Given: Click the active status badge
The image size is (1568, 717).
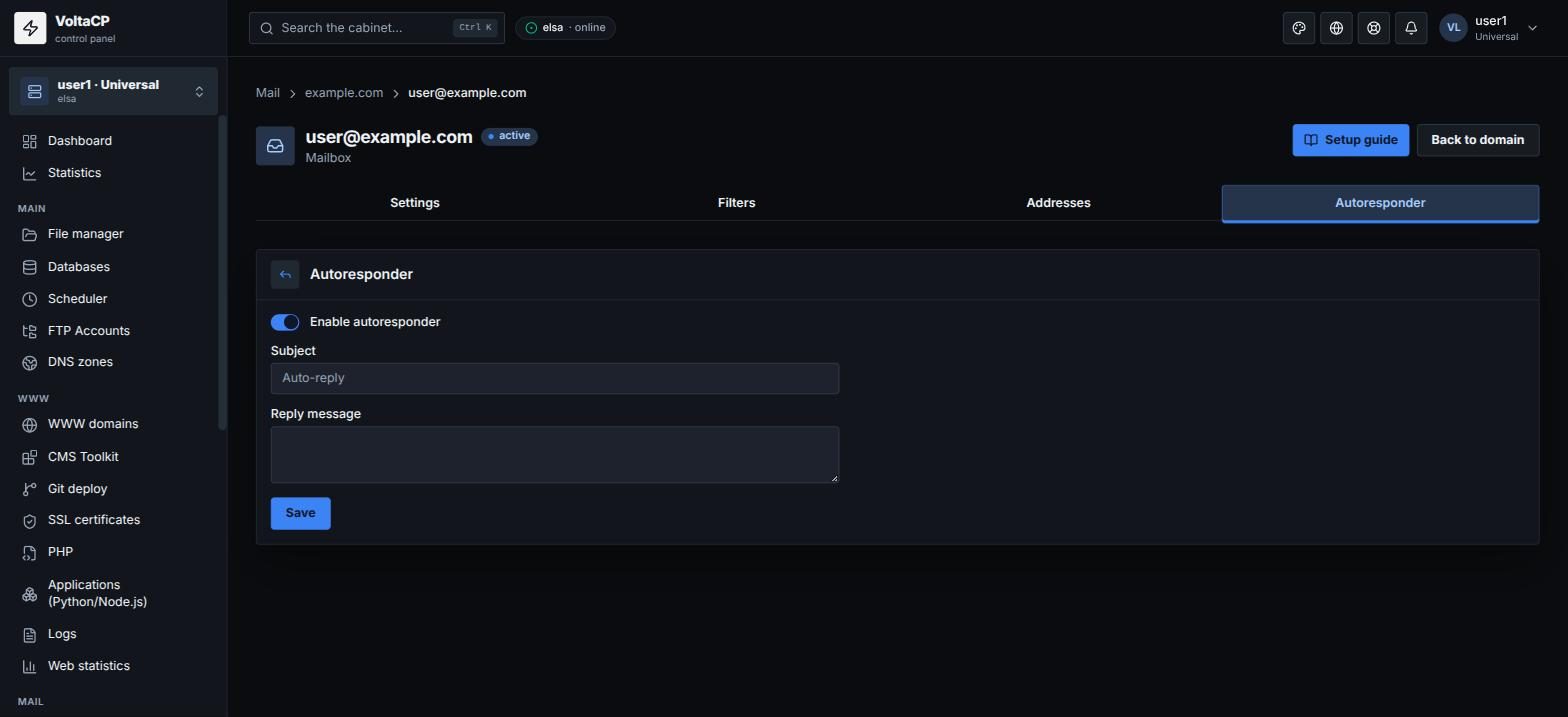Looking at the screenshot, I should 509,136.
